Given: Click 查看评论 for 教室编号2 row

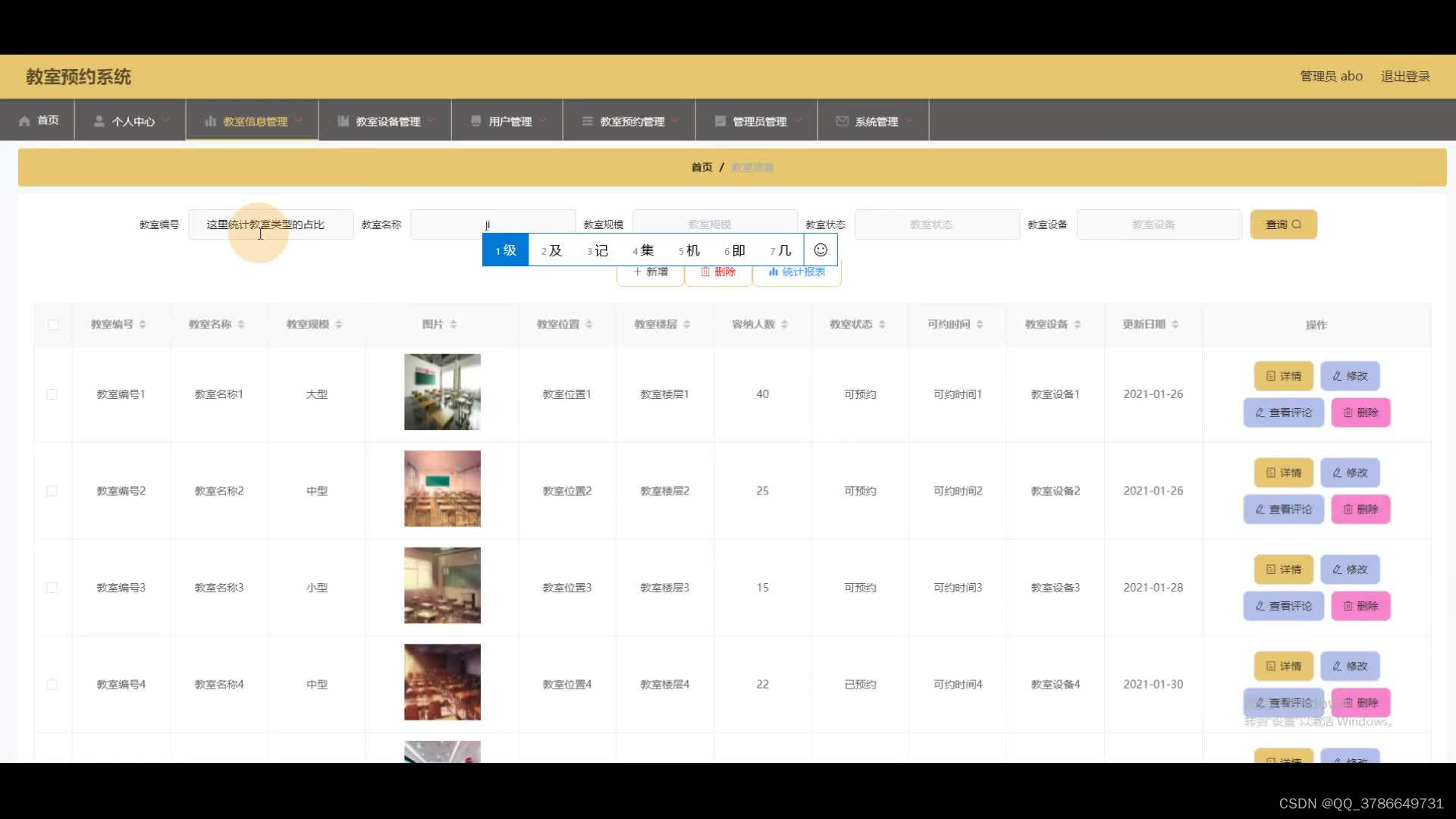Looking at the screenshot, I should (1283, 510).
